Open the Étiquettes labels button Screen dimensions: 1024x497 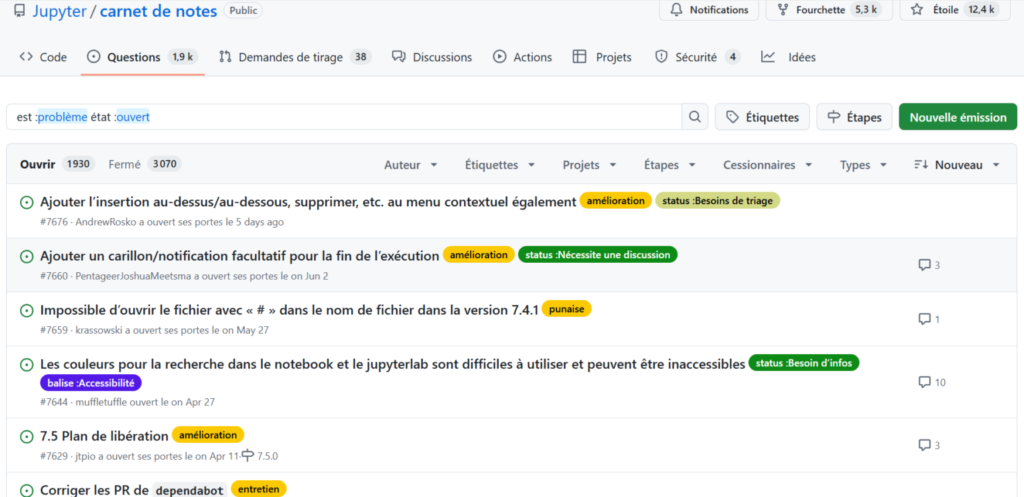pos(762,117)
